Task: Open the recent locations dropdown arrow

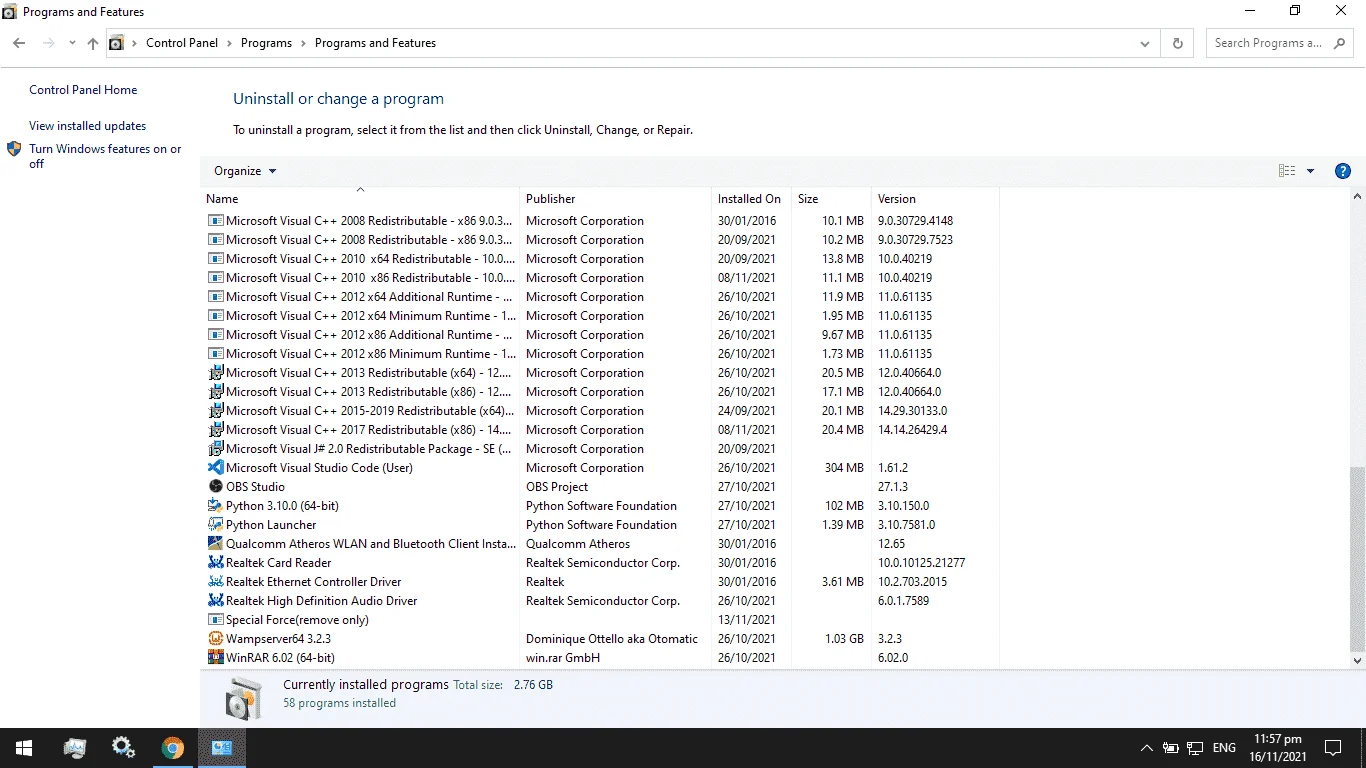Action: point(72,43)
